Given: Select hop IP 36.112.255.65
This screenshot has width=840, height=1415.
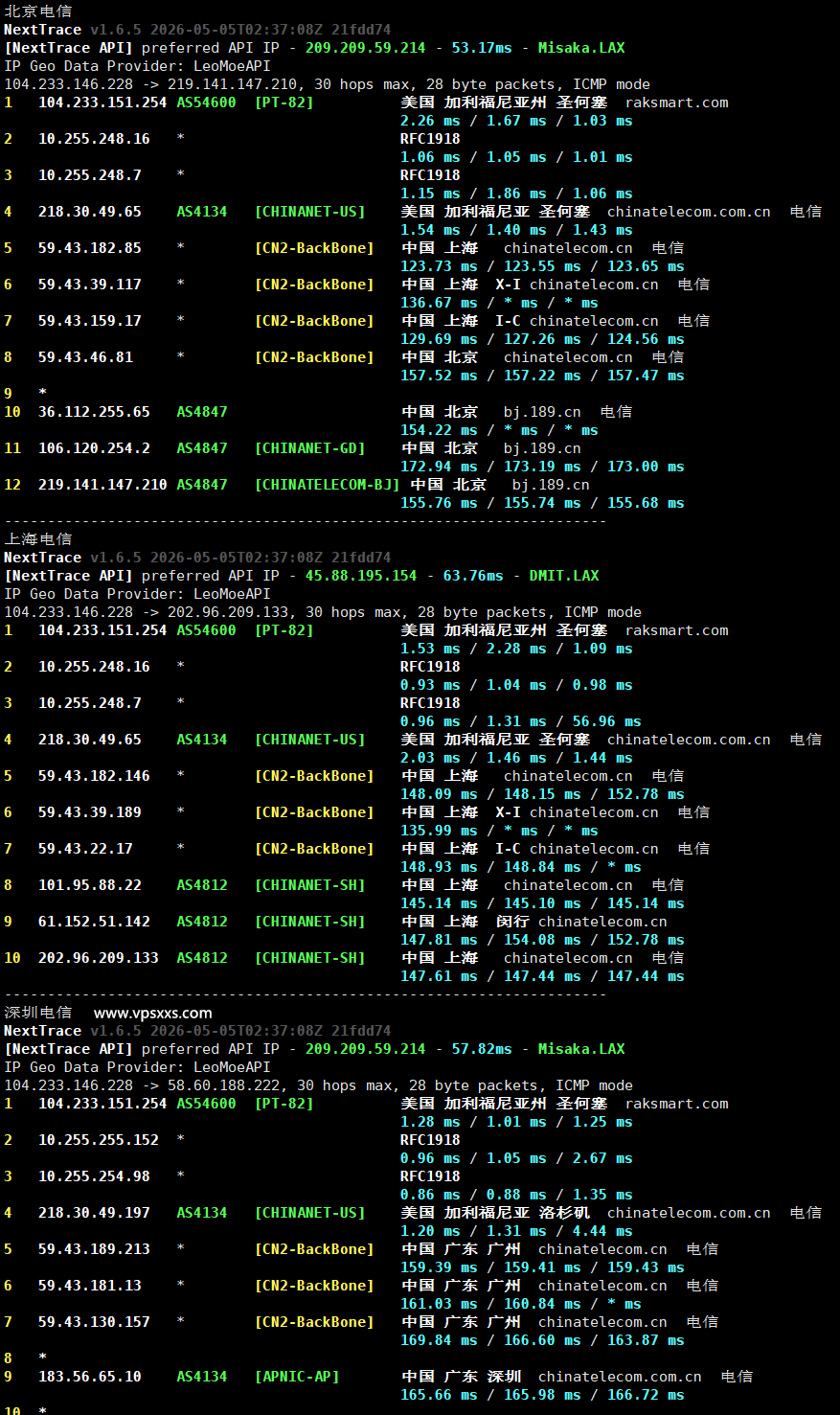Looking at the screenshot, I should point(94,412).
